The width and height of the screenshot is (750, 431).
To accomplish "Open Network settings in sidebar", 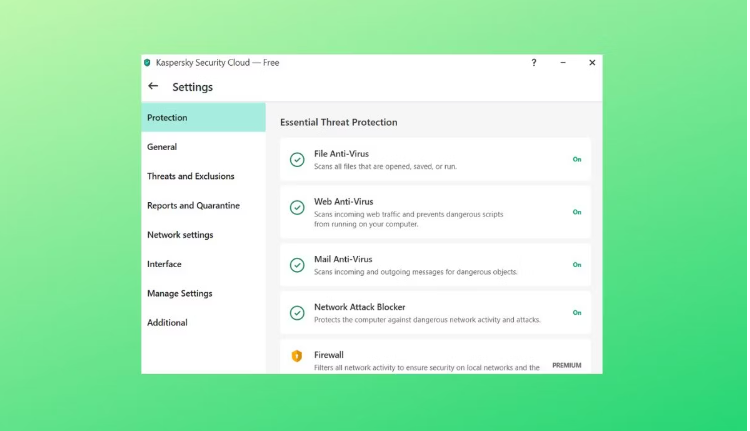I will (180, 235).
